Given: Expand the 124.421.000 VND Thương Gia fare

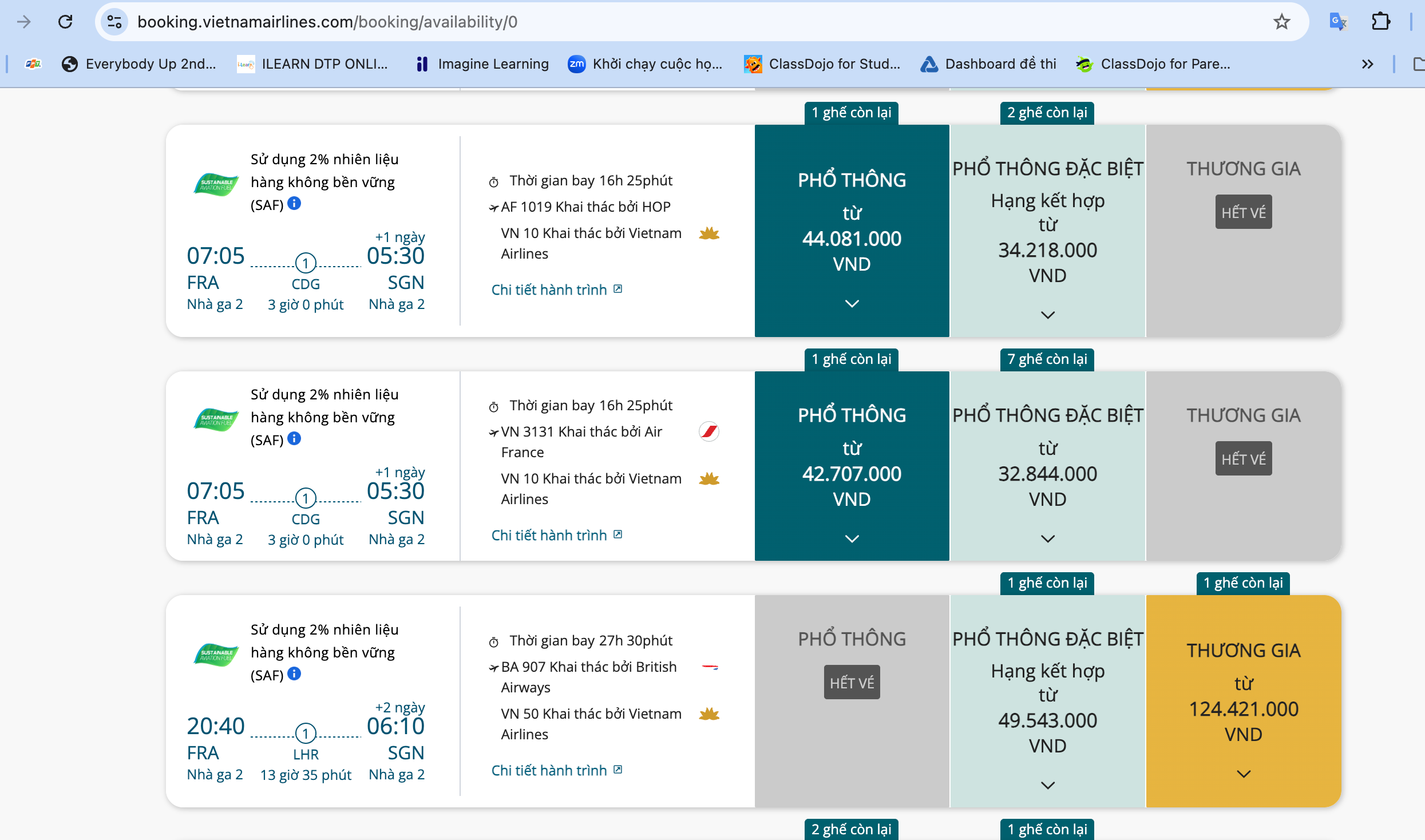Looking at the screenshot, I should click(1243, 774).
